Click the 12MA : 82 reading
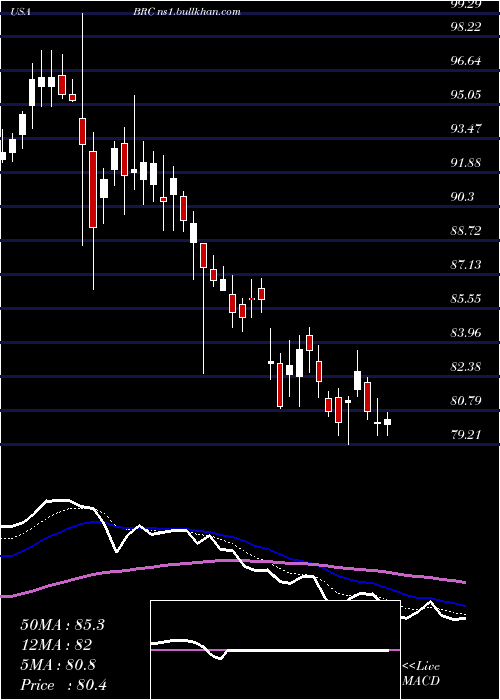 point(56,645)
